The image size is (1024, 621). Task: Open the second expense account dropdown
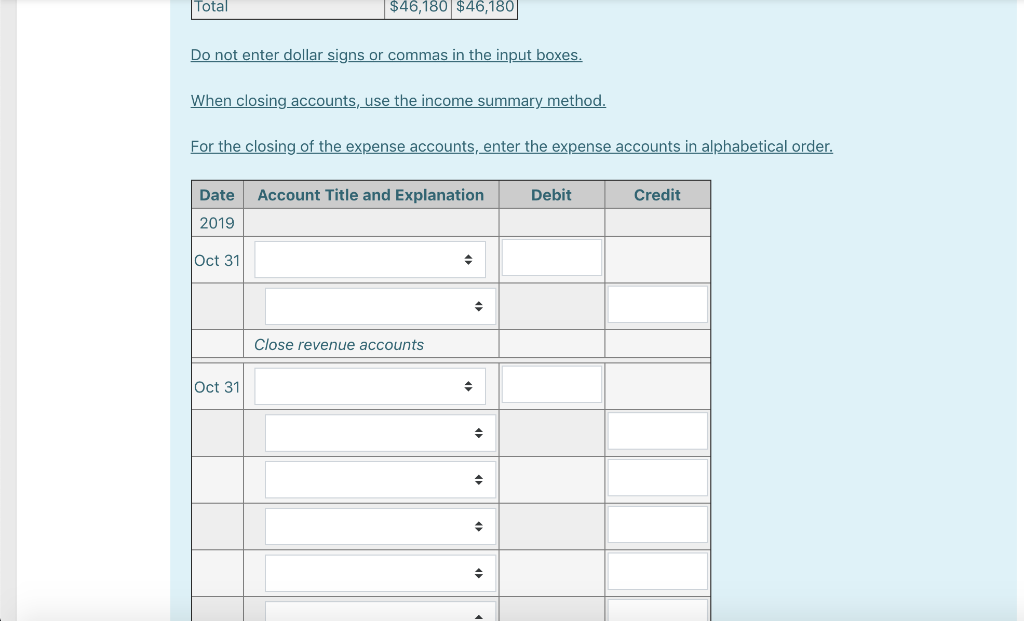380,431
